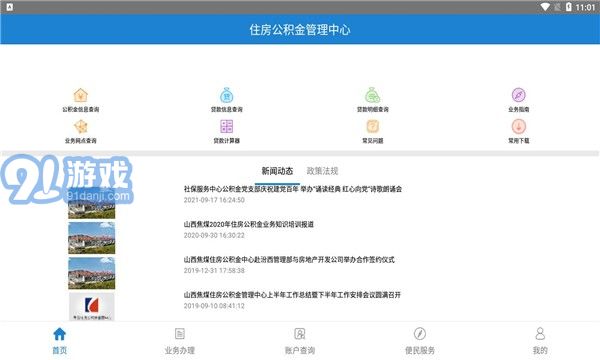Open 业务办理 bottom navigation icon

180,334
